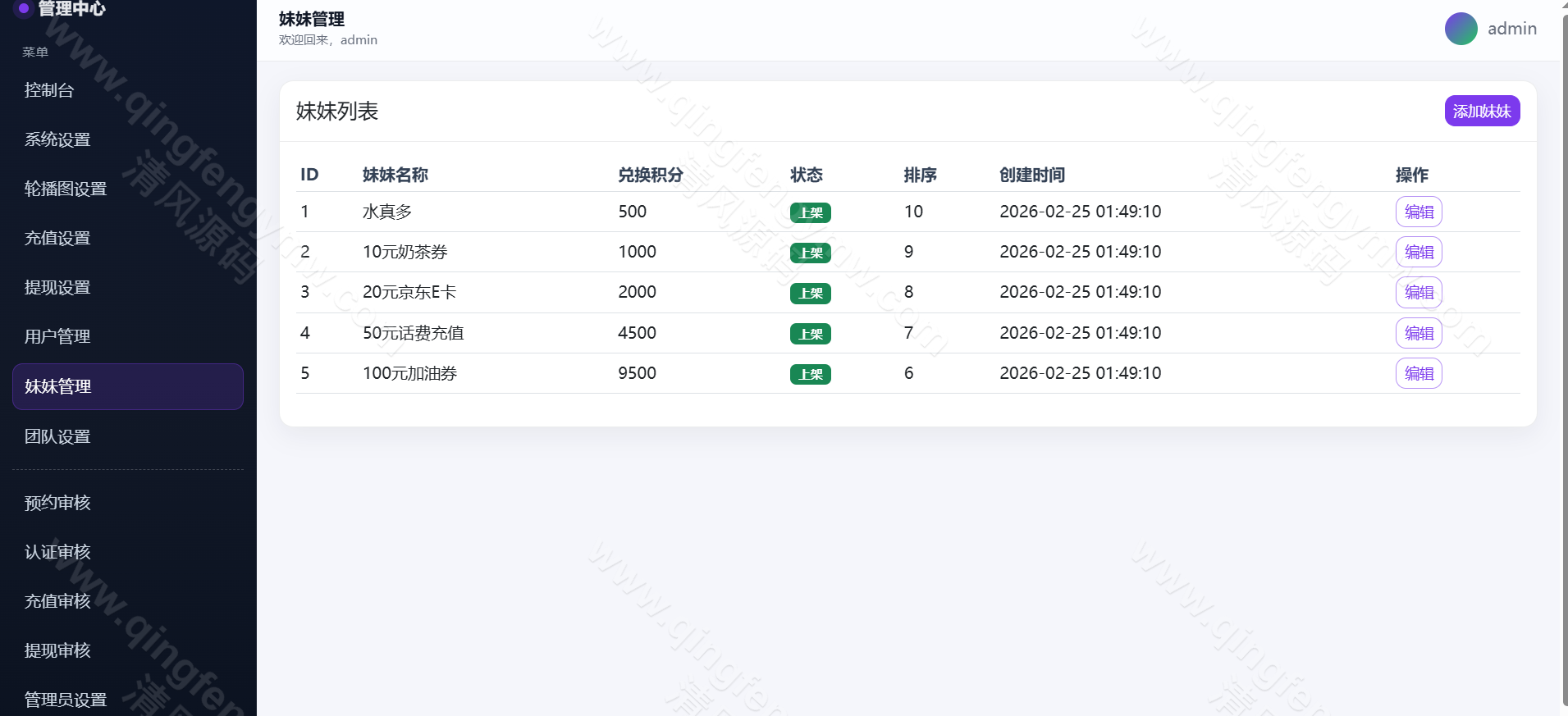
Task: Click points value 2000
Action: pyautogui.click(x=638, y=292)
